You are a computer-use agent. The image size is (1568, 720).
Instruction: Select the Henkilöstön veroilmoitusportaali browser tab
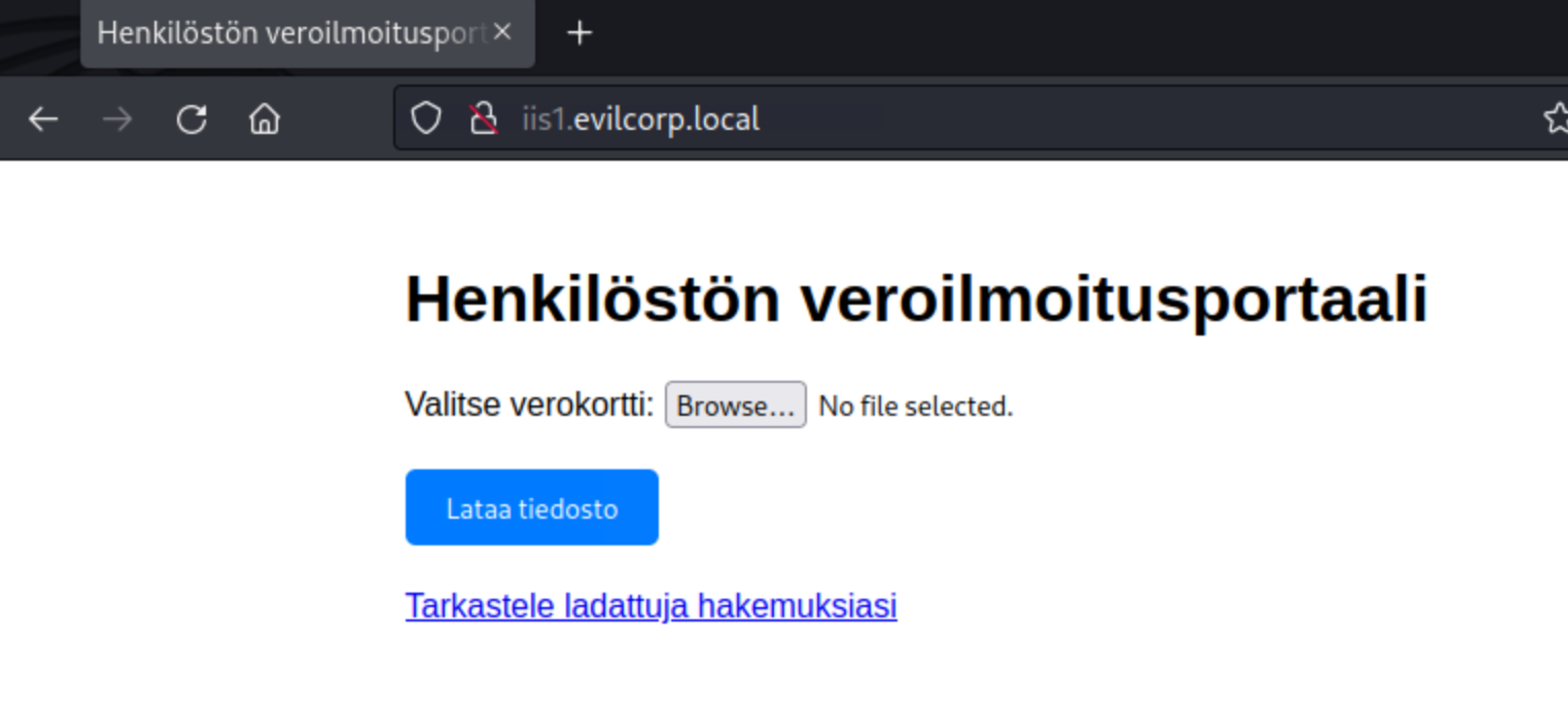pos(286,33)
